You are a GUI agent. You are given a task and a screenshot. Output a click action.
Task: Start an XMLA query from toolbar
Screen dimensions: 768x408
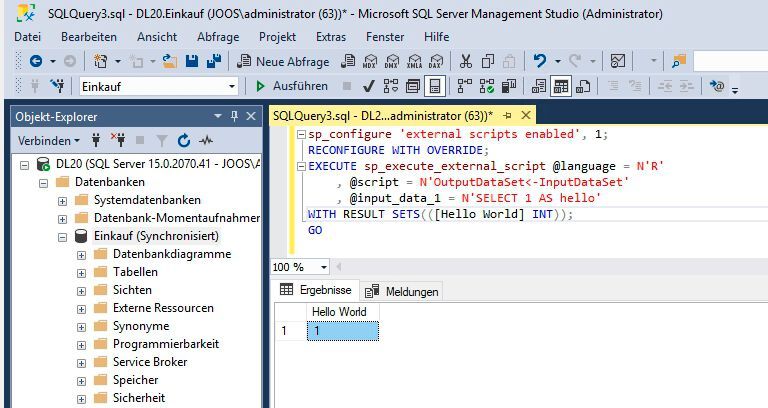pyautogui.click(x=414, y=61)
